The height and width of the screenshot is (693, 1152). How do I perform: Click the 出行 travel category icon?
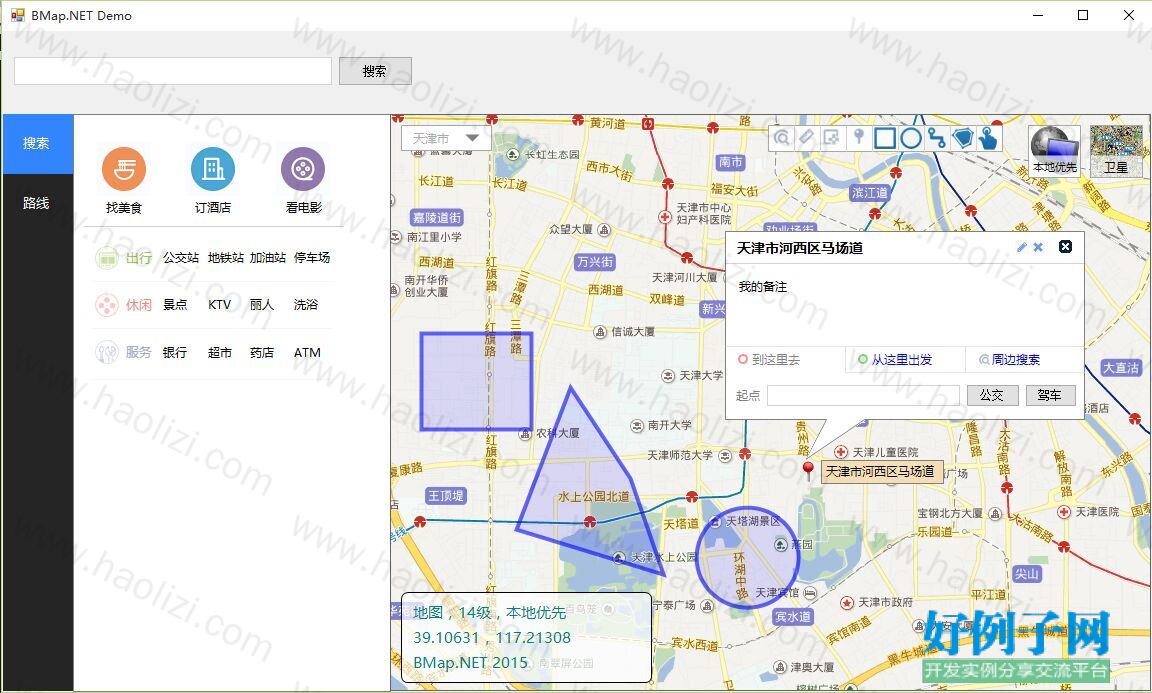click(x=107, y=258)
